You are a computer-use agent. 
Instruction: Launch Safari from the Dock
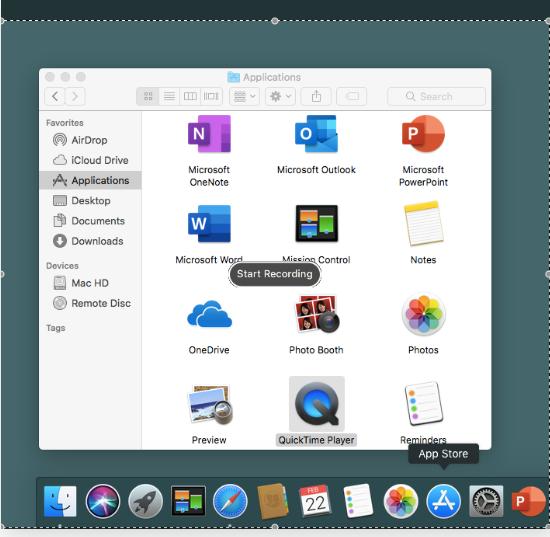pos(230,501)
